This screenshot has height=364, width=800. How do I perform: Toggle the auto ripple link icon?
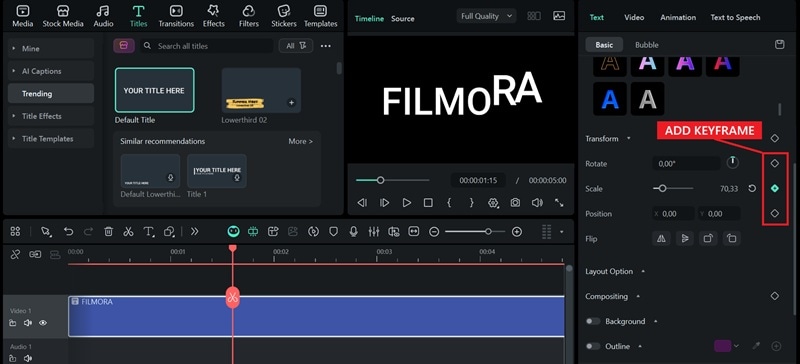(x=35, y=254)
